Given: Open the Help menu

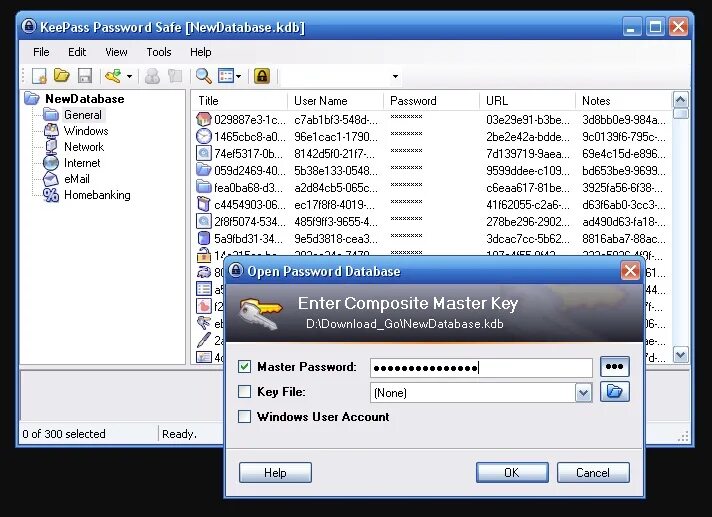Looking at the screenshot, I should (x=200, y=52).
